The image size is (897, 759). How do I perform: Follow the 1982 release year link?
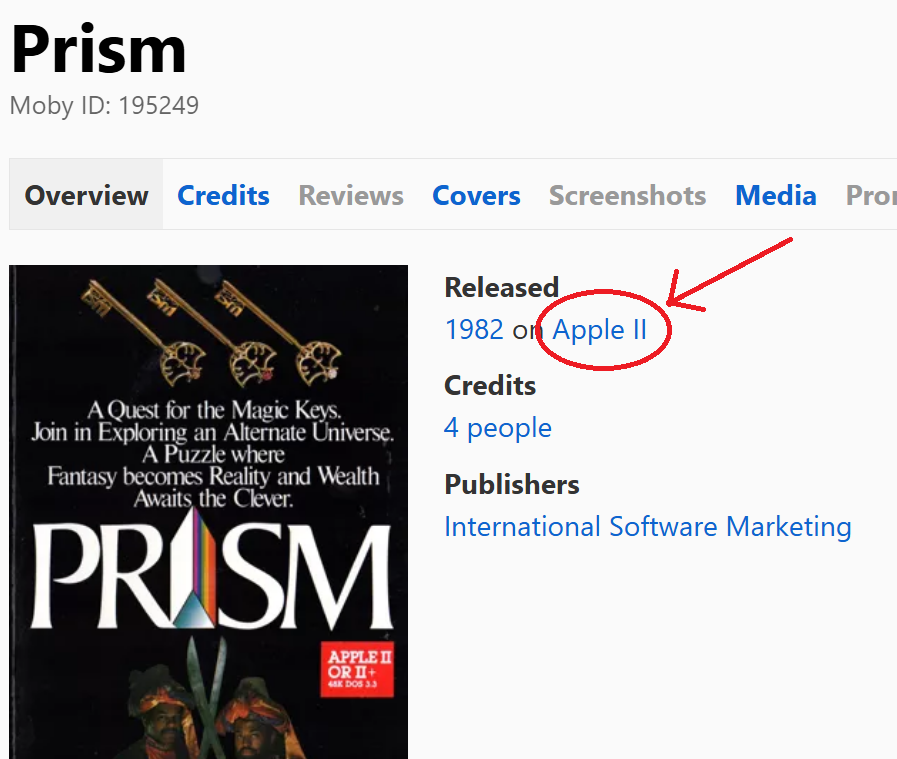coord(474,330)
